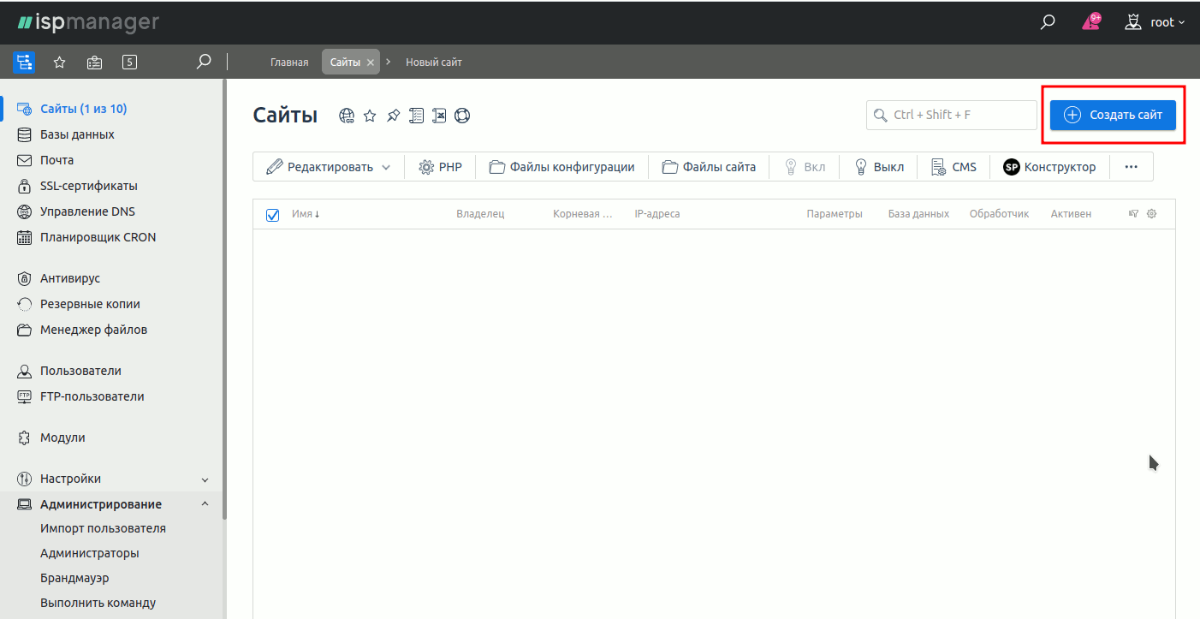Open the Конструктор site builder
This screenshot has height=619, width=1200.
1049,167
